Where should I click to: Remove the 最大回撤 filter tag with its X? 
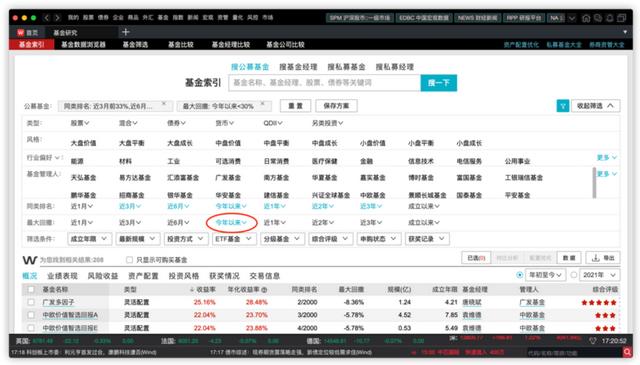point(263,104)
